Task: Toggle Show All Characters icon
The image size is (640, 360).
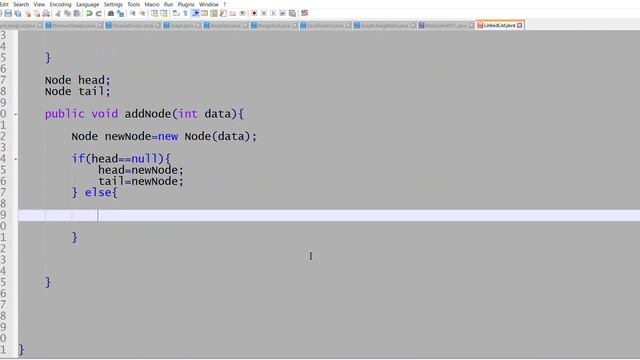Action: tap(185, 13)
